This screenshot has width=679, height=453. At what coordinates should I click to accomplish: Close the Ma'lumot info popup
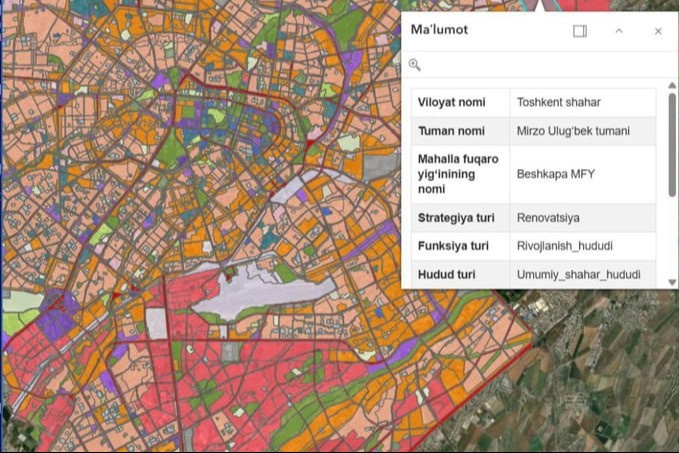click(658, 31)
